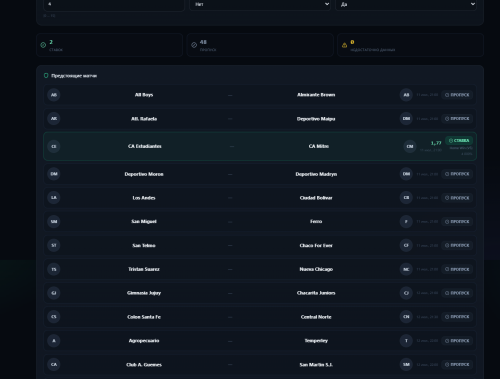Open the dropdown showing Да
Viewport: 500px width, 379px height.
point(406,4)
